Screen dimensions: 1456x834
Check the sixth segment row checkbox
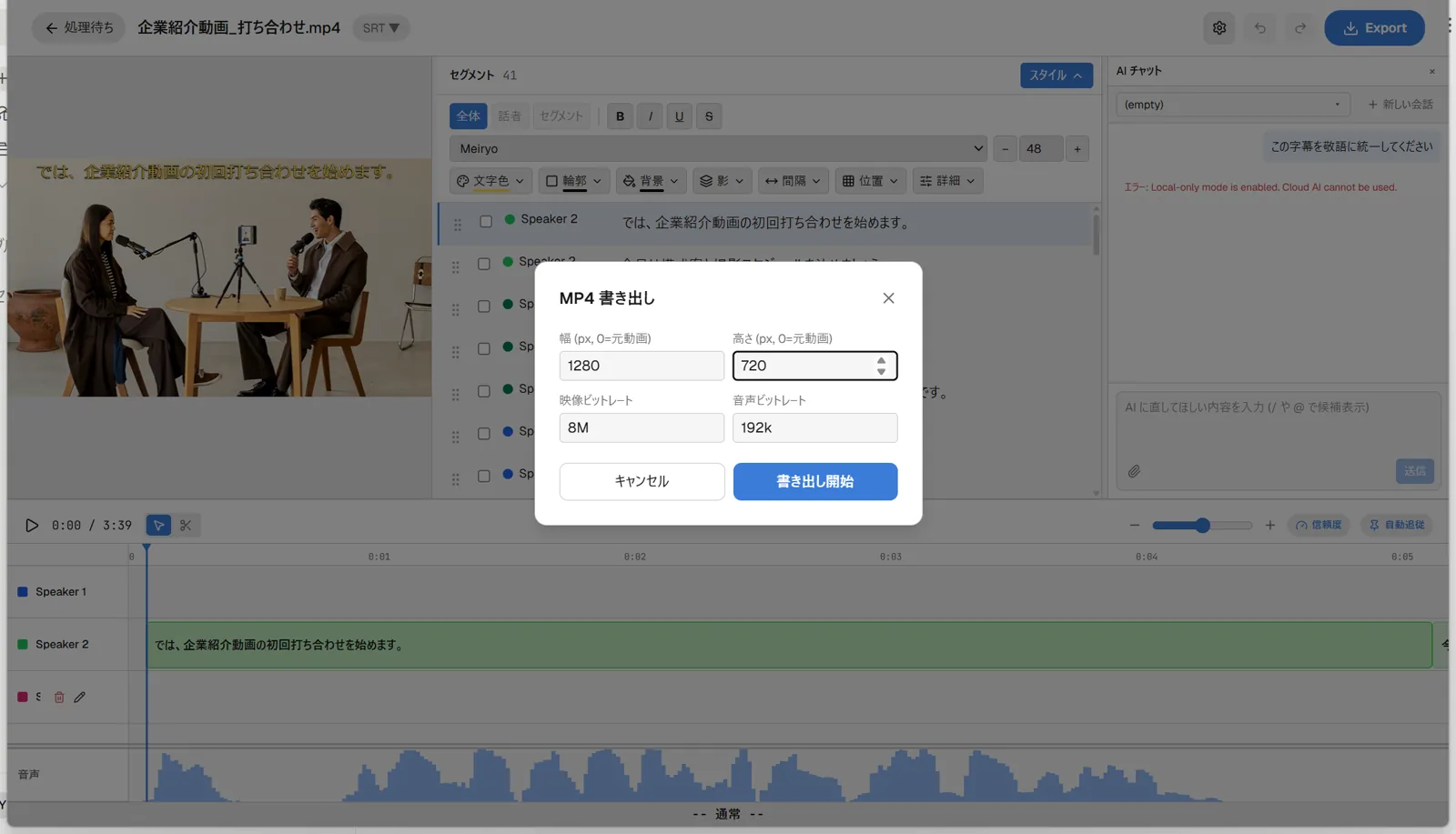tap(484, 434)
